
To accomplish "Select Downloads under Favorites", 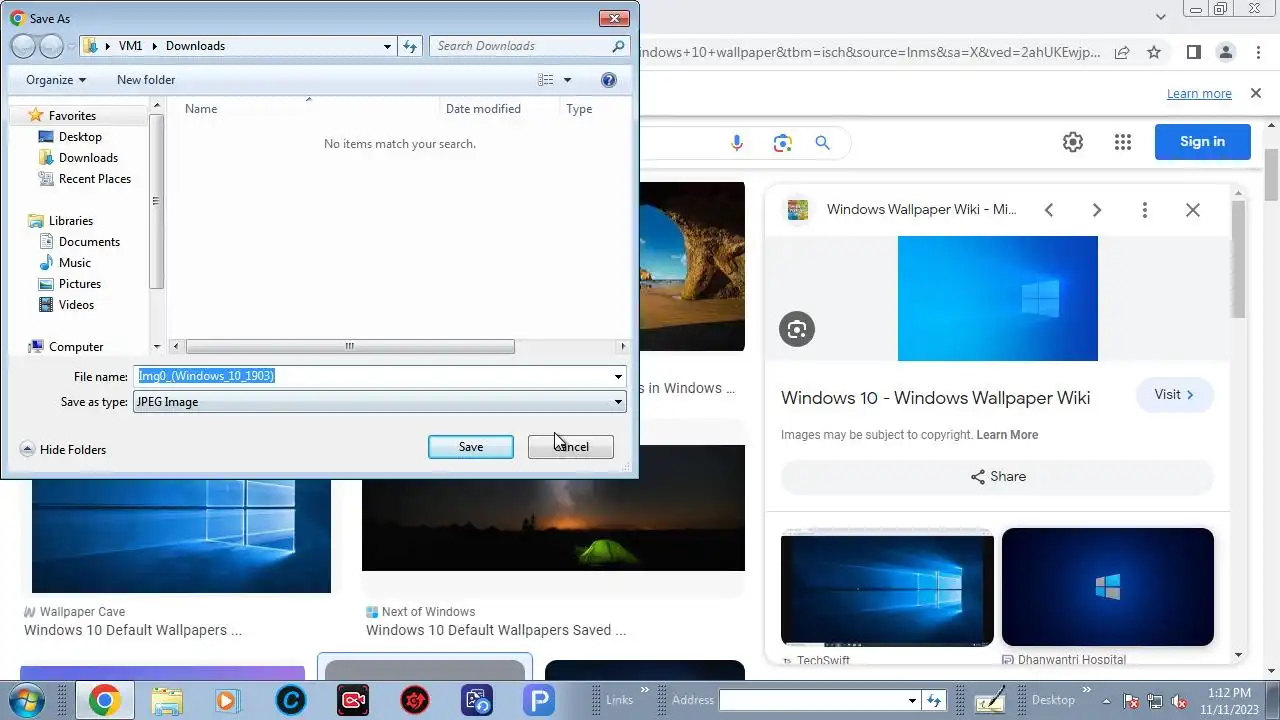I will tap(88, 158).
